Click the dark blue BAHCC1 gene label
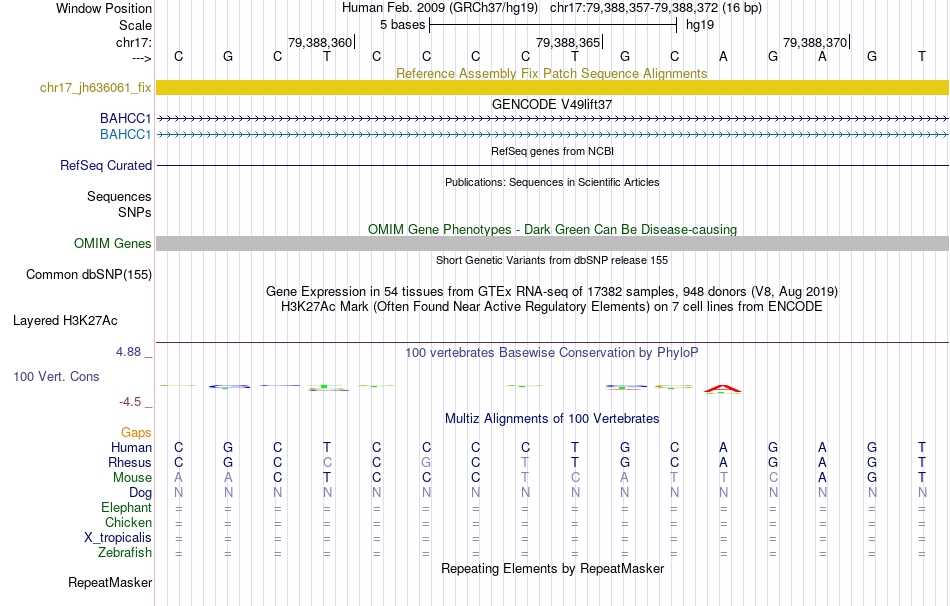The width and height of the screenshot is (950, 606). pos(125,118)
